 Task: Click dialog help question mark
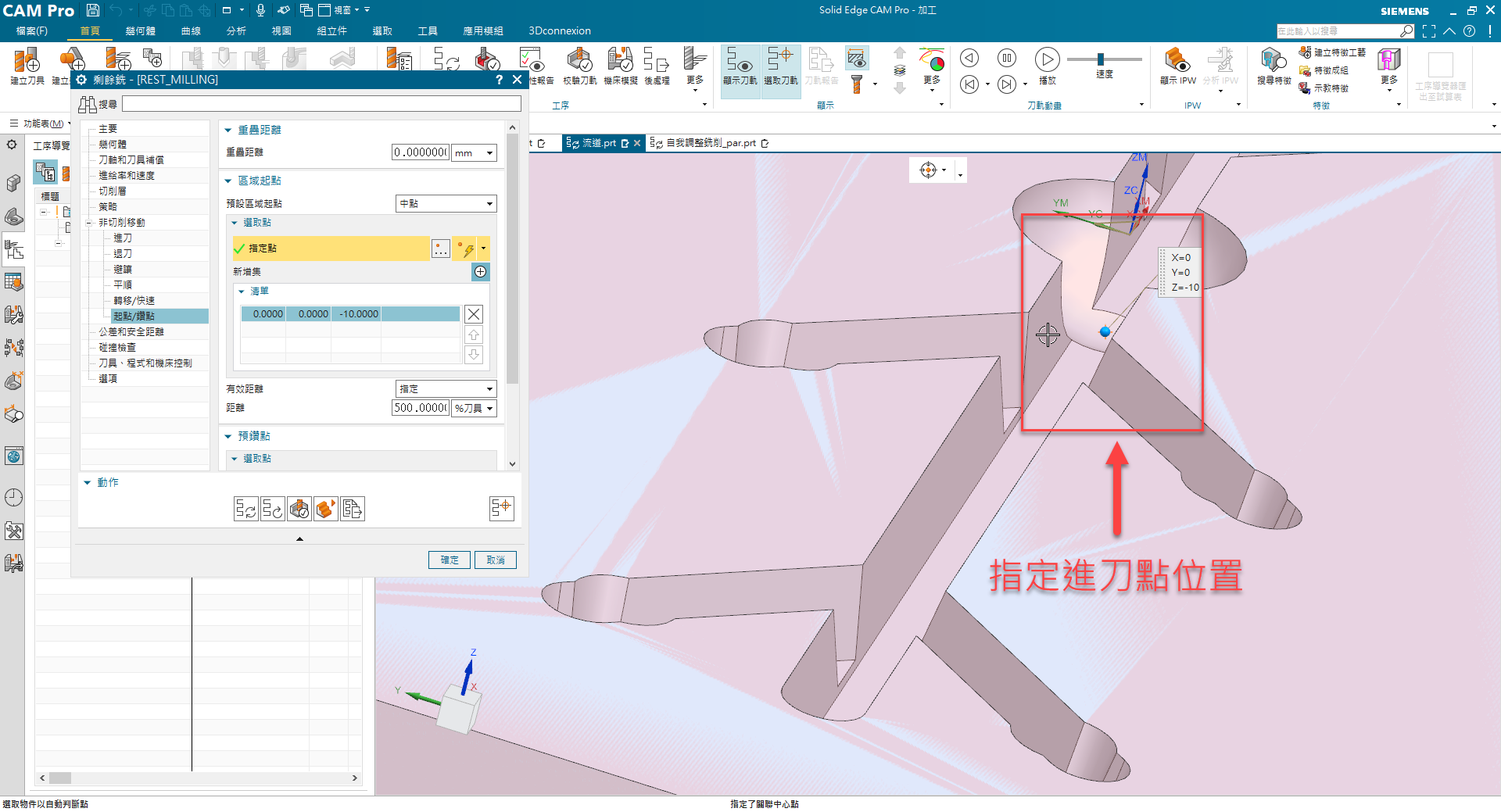pos(499,80)
